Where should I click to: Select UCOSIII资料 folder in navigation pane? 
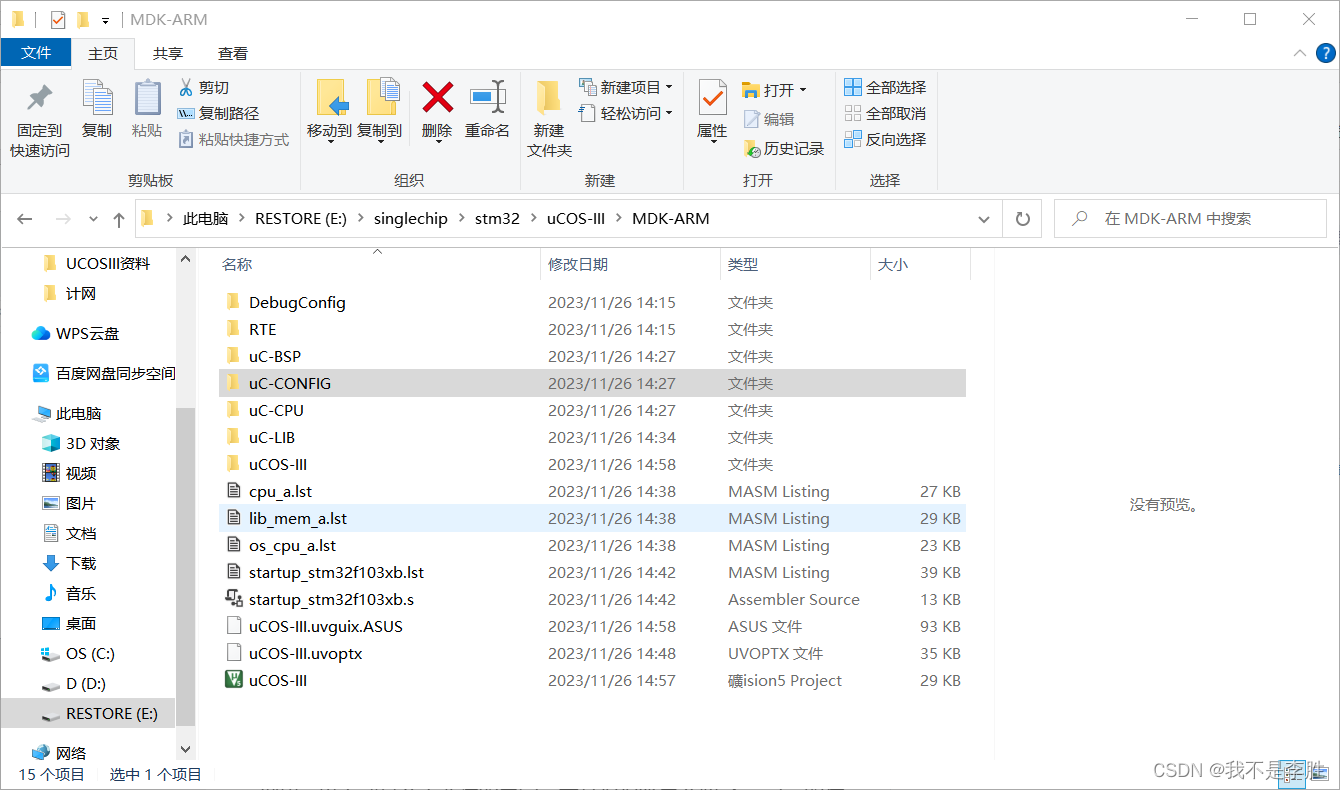[x=97, y=264]
